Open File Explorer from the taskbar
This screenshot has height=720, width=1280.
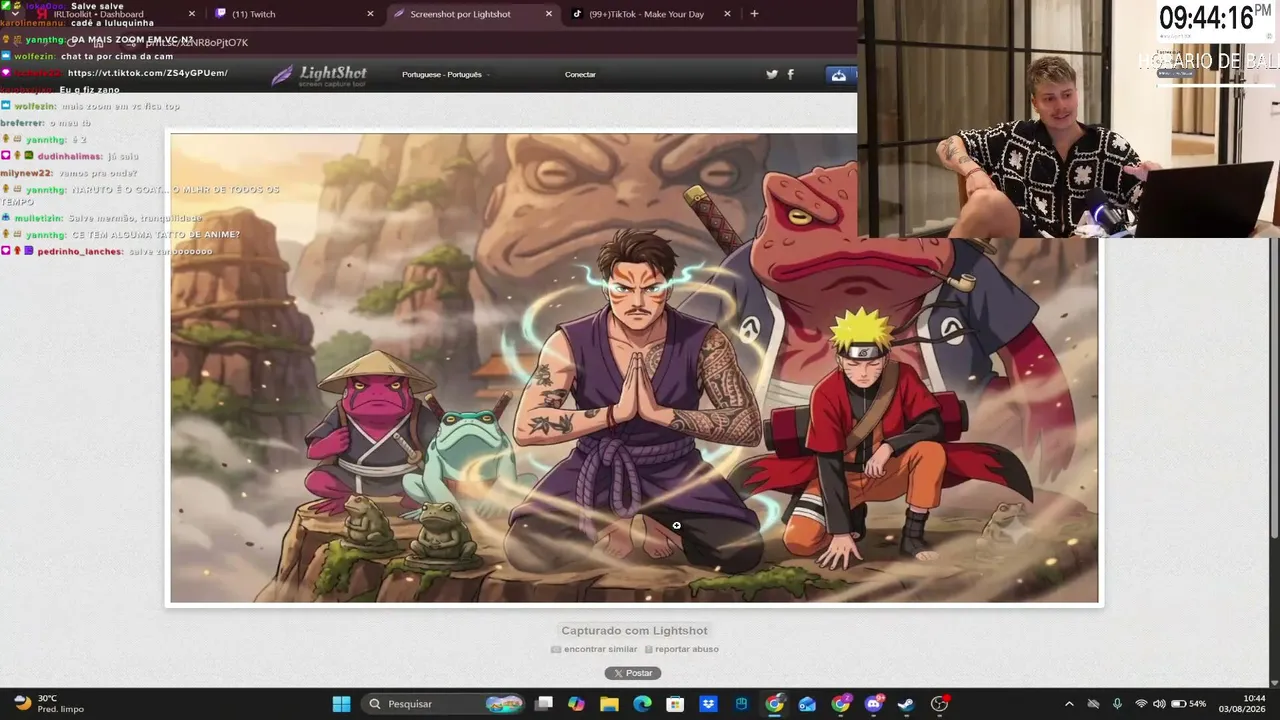coord(609,704)
